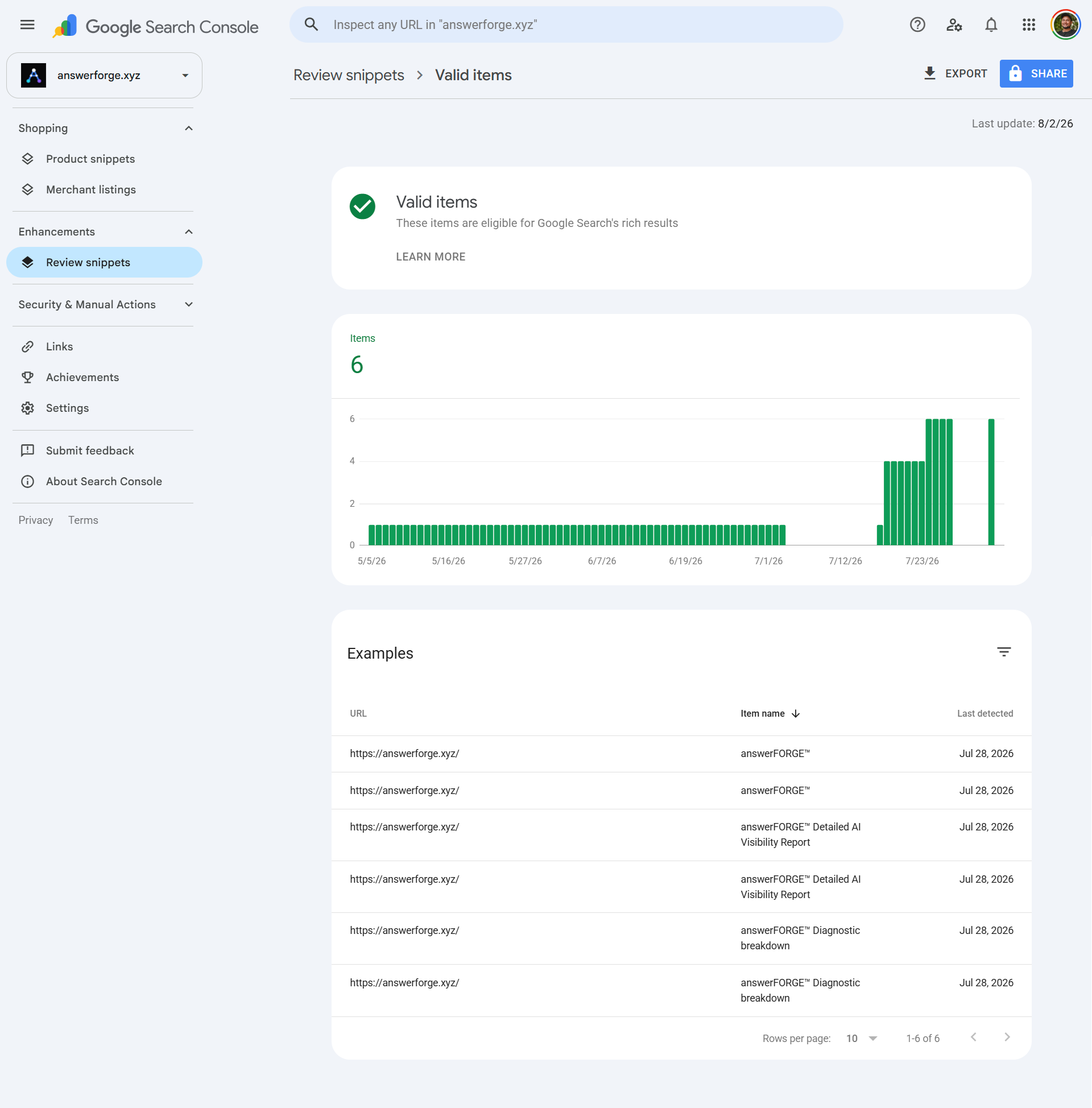This screenshot has width=1092, height=1108.
Task: Open the Google apps grid
Action: (1028, 24)
